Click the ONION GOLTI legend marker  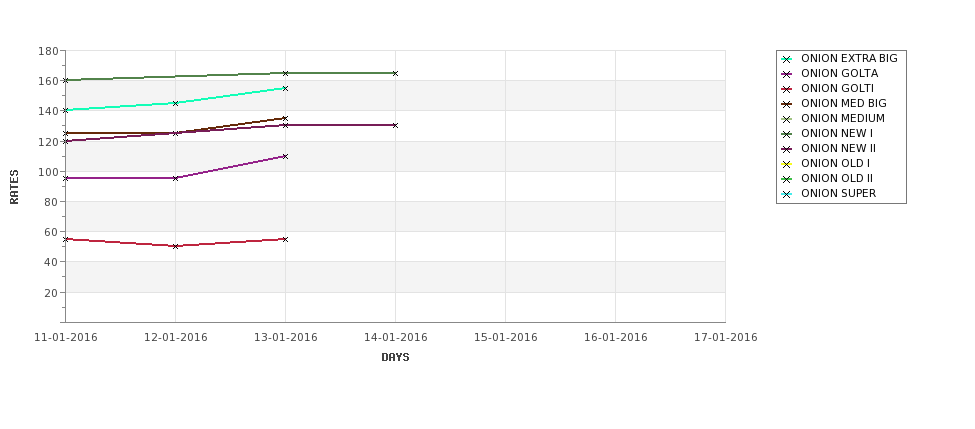pyautogui.click(x=787, y=89)
